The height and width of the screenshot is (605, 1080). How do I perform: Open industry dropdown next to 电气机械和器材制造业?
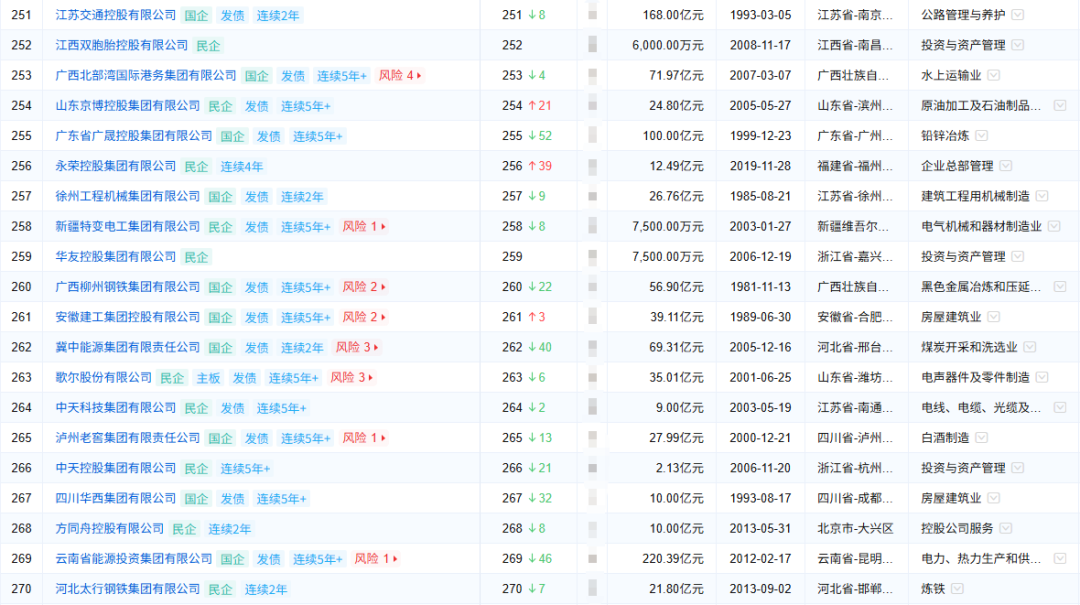(1054, 226)
